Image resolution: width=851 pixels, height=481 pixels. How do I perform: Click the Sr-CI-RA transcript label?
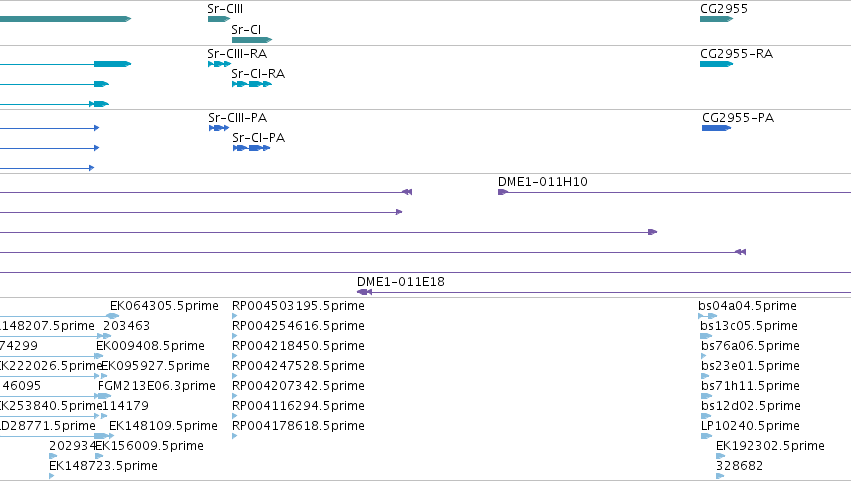(x=258, y=74)
